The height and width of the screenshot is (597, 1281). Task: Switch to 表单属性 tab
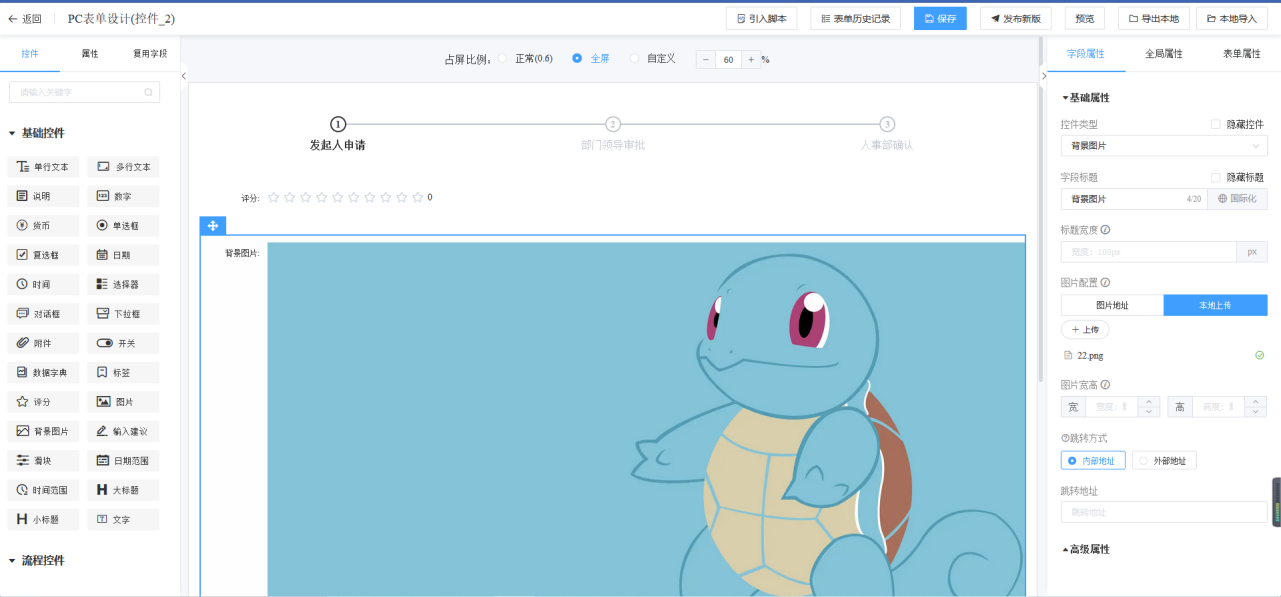click(1242, 54)
